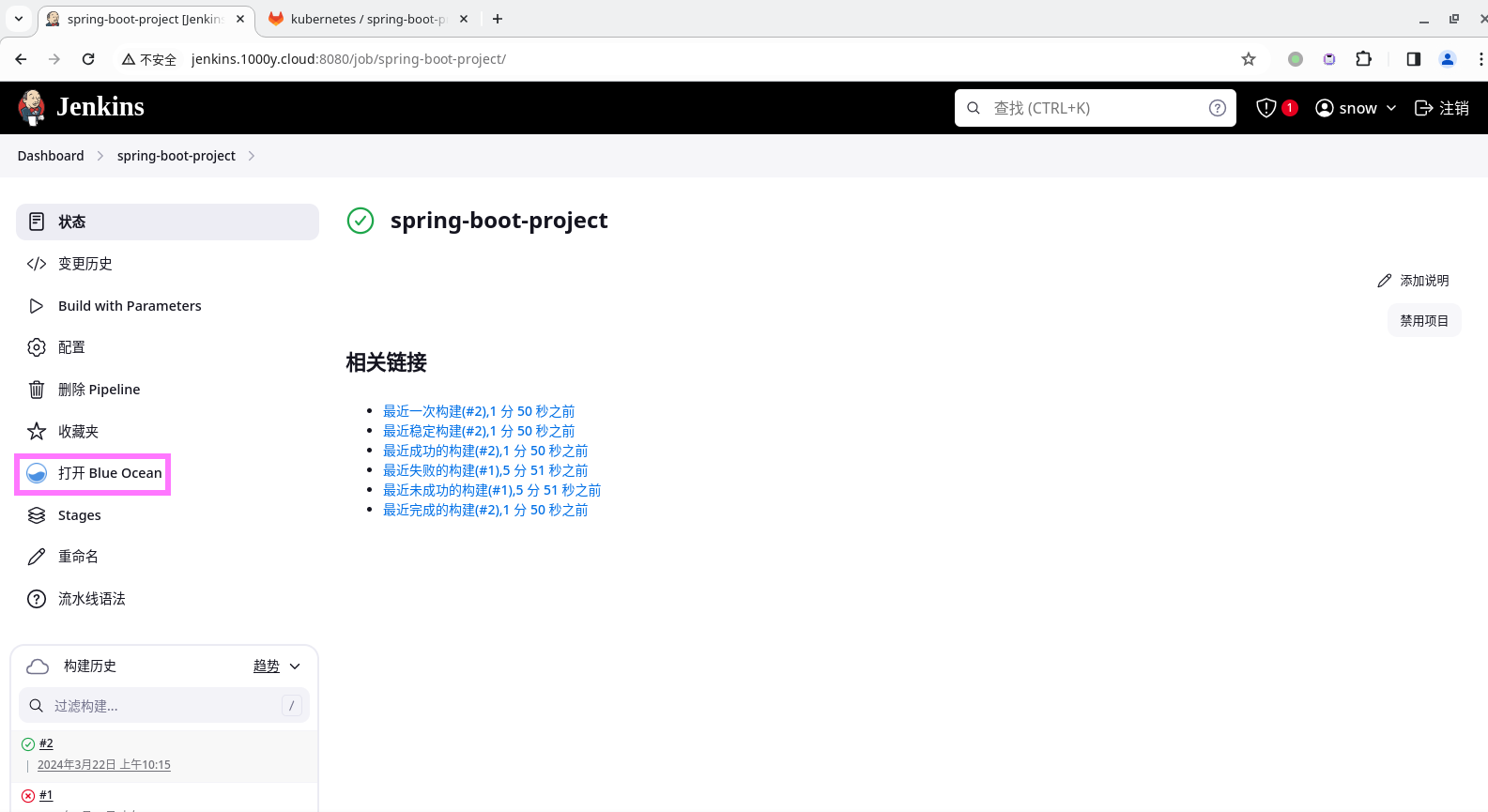Click the 趋势 trend link
Viewport: 1488px width, 812px height.
tap(267, 666)
